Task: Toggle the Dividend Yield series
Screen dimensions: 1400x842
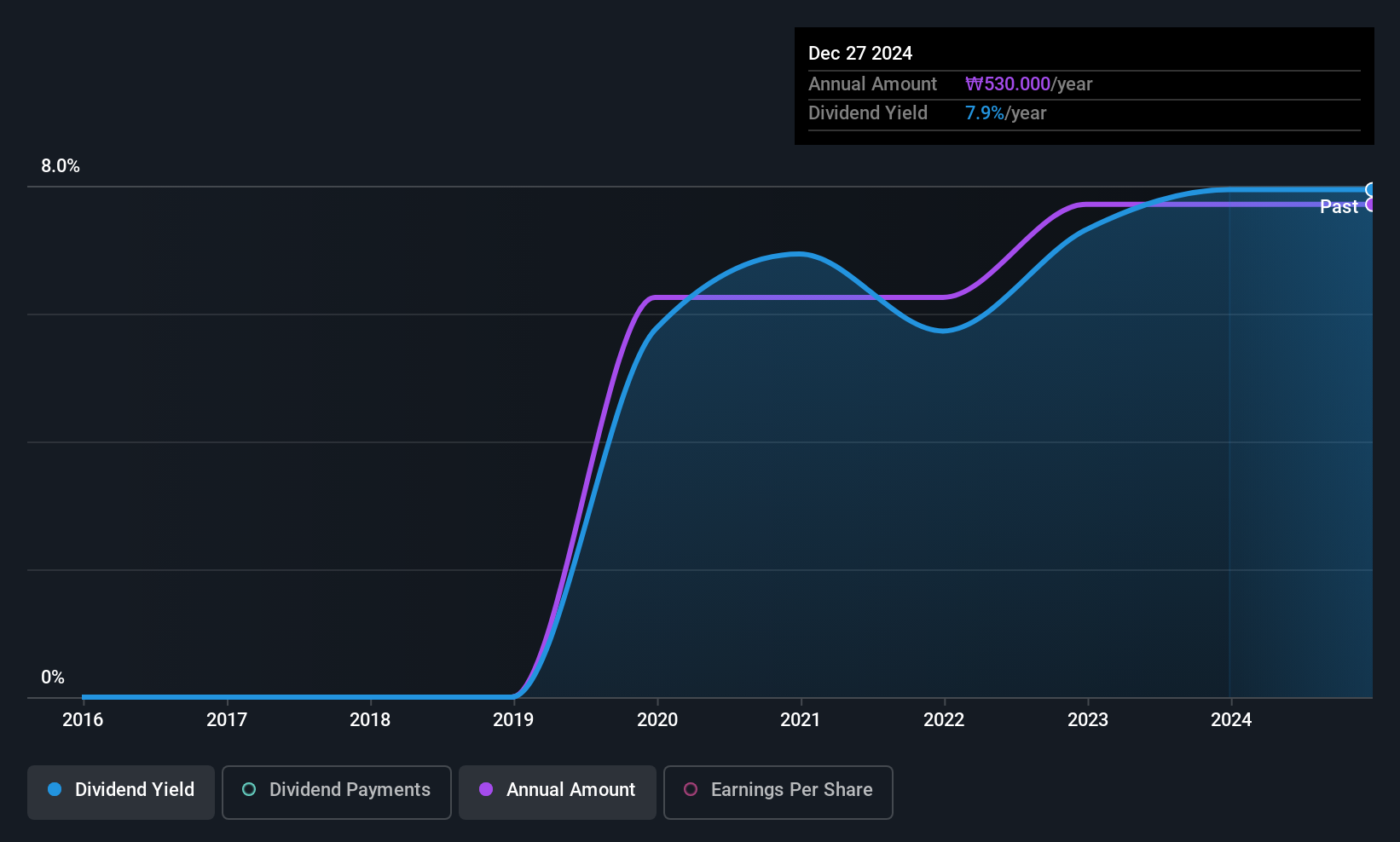Action: [x=121, y=793]
